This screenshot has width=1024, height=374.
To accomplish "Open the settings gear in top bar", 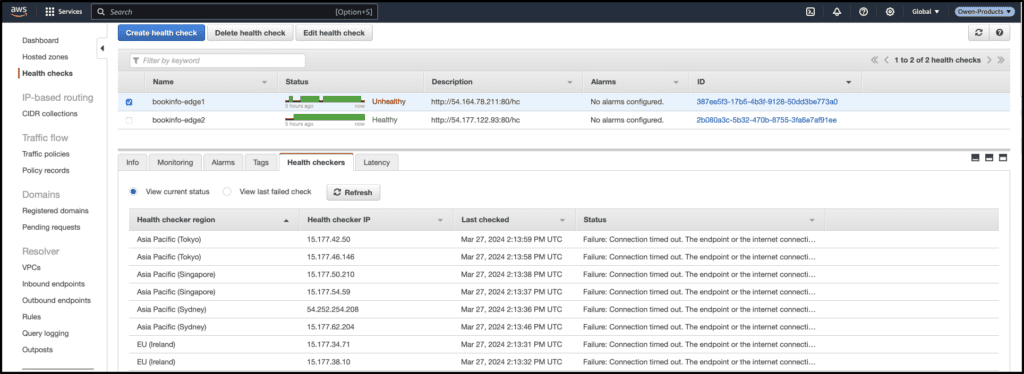I will [889, 12].
